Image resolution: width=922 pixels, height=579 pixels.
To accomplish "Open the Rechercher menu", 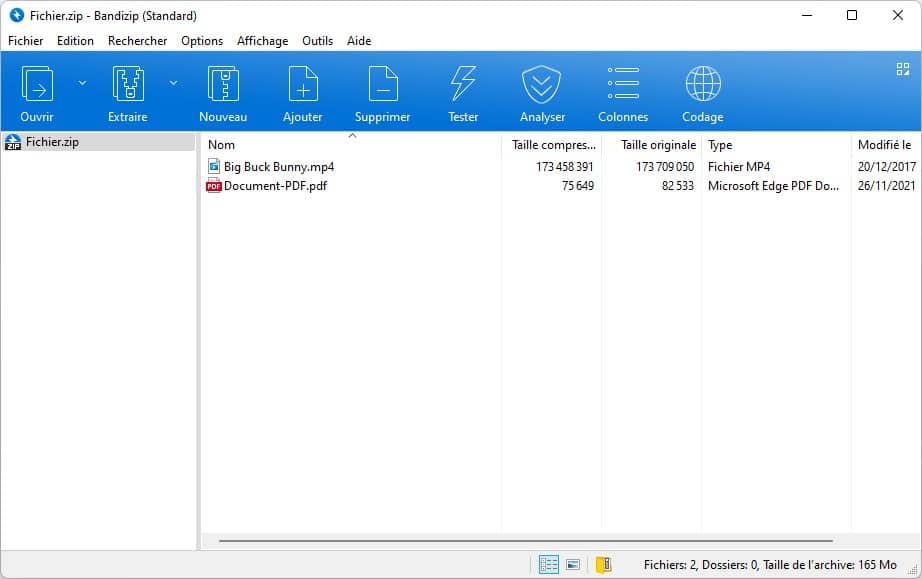I will coord(138,41).
